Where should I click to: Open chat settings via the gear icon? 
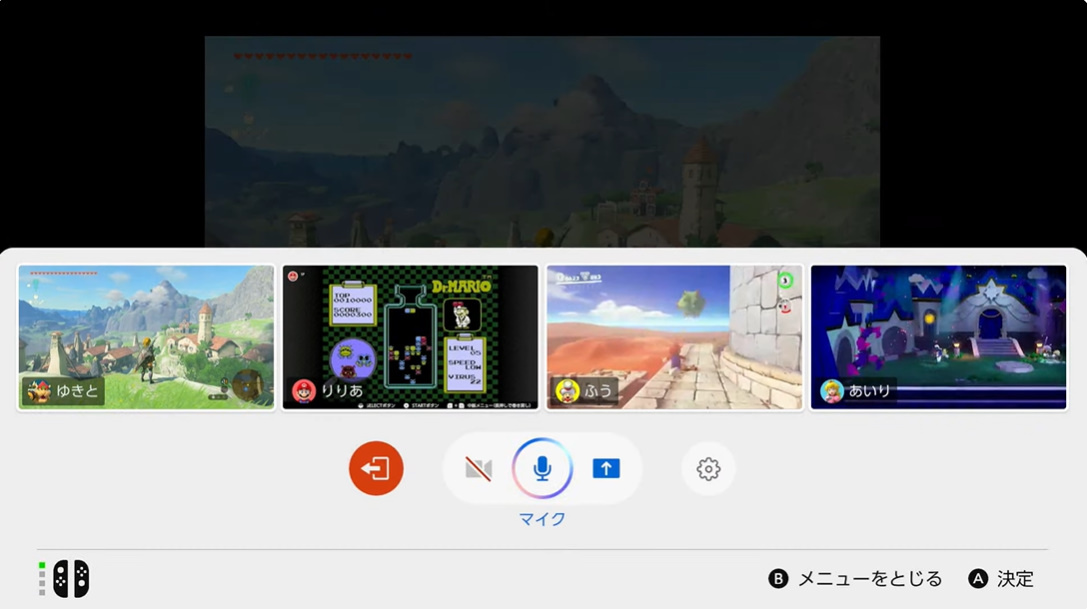[x=708, y=468]
